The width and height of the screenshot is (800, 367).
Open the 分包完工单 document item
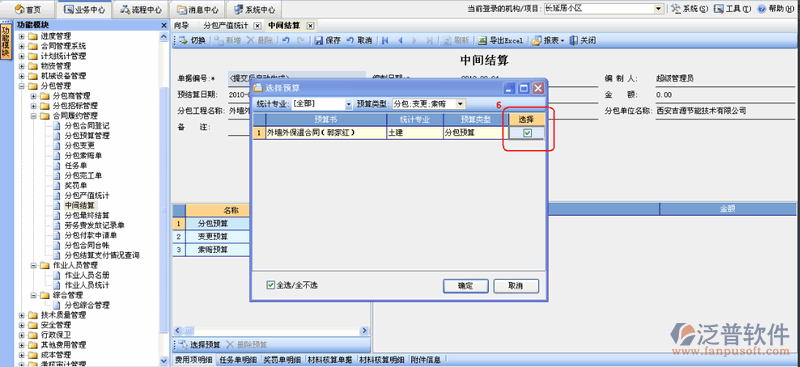pos(83,176)
